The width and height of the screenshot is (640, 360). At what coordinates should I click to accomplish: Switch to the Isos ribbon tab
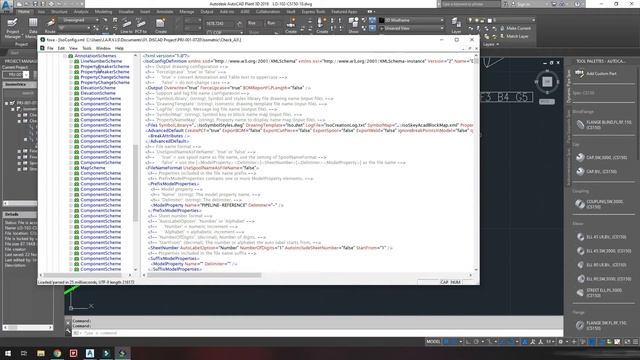41,12
